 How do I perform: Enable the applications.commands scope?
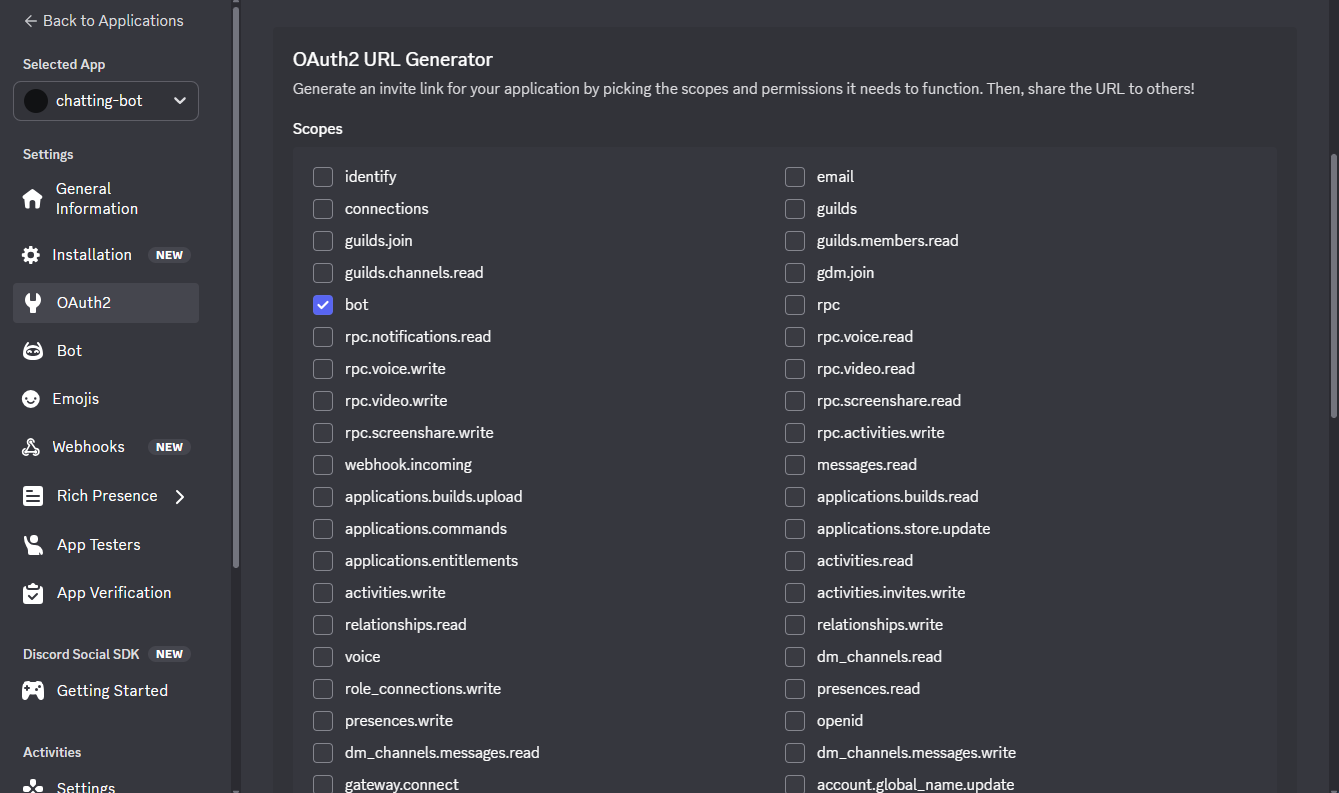point(323,529)
